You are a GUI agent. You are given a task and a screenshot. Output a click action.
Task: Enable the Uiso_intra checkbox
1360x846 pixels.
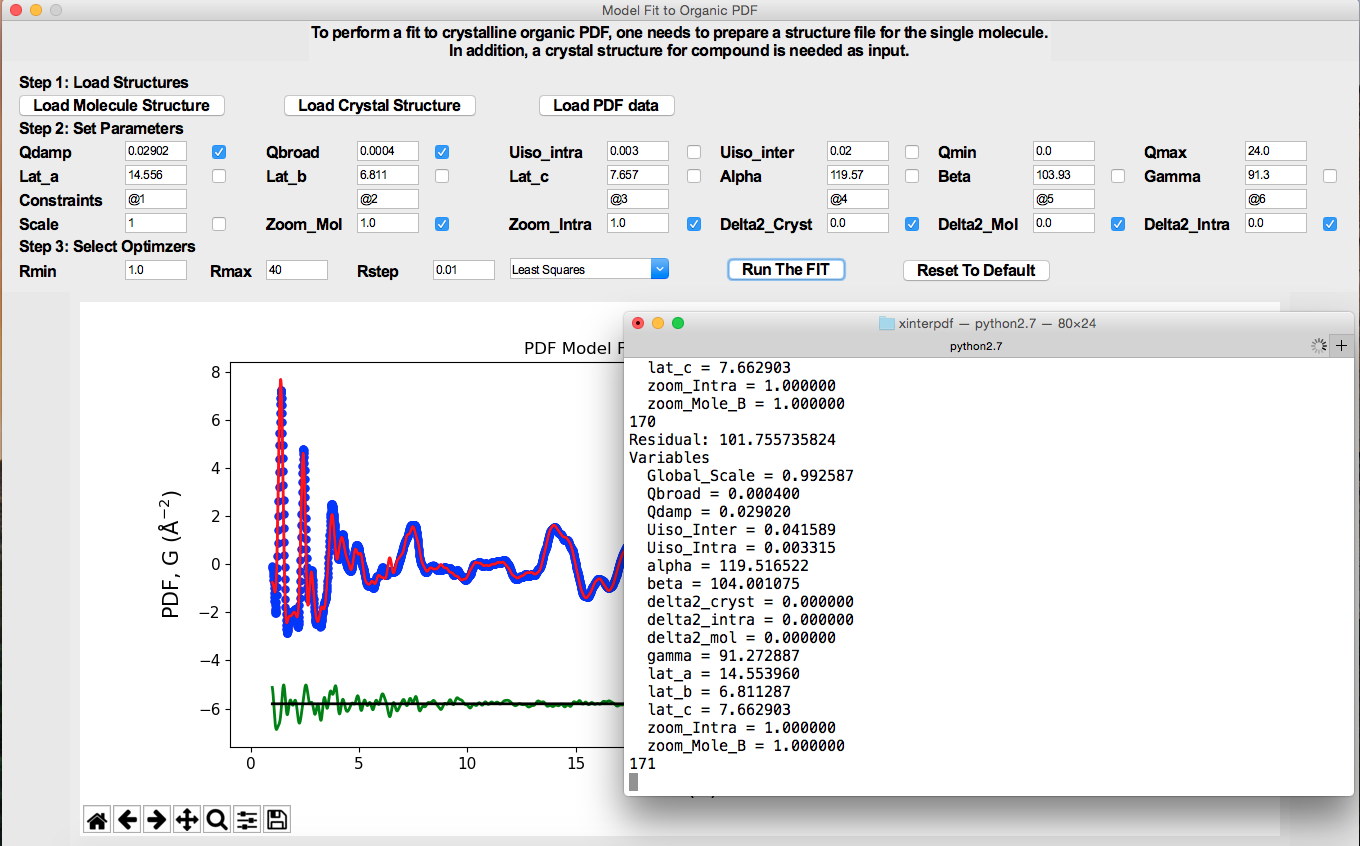click(694, 152)
